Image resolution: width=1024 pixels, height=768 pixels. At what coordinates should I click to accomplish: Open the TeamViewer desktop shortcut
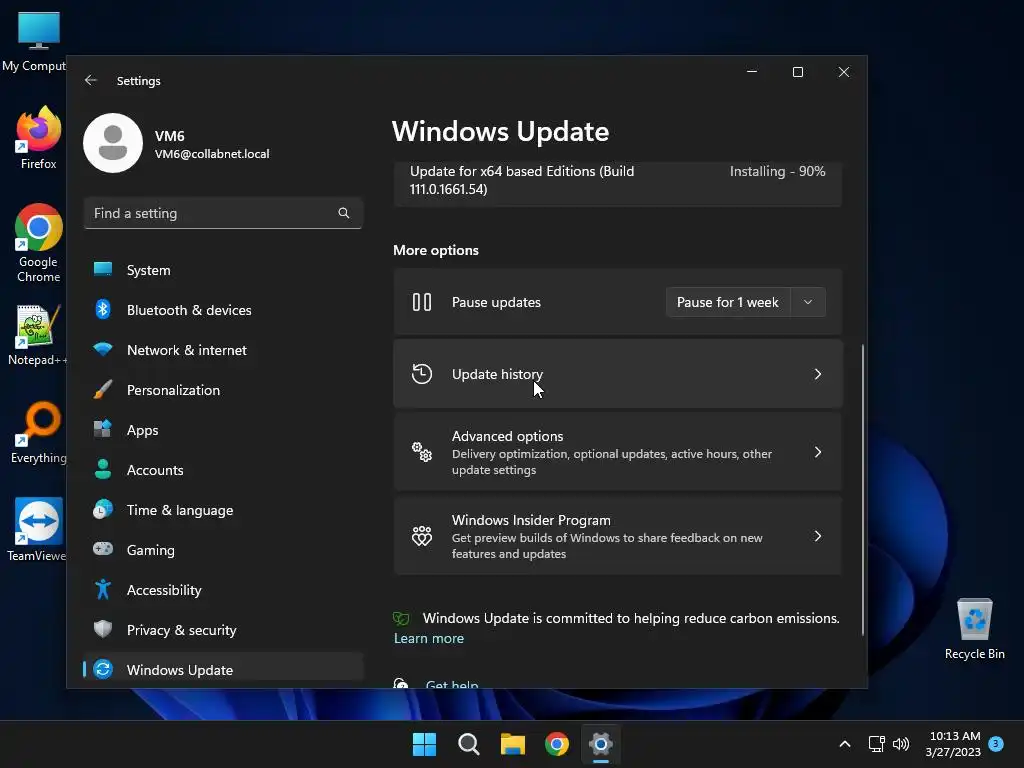pyautogui.click(x=39, y=530)
